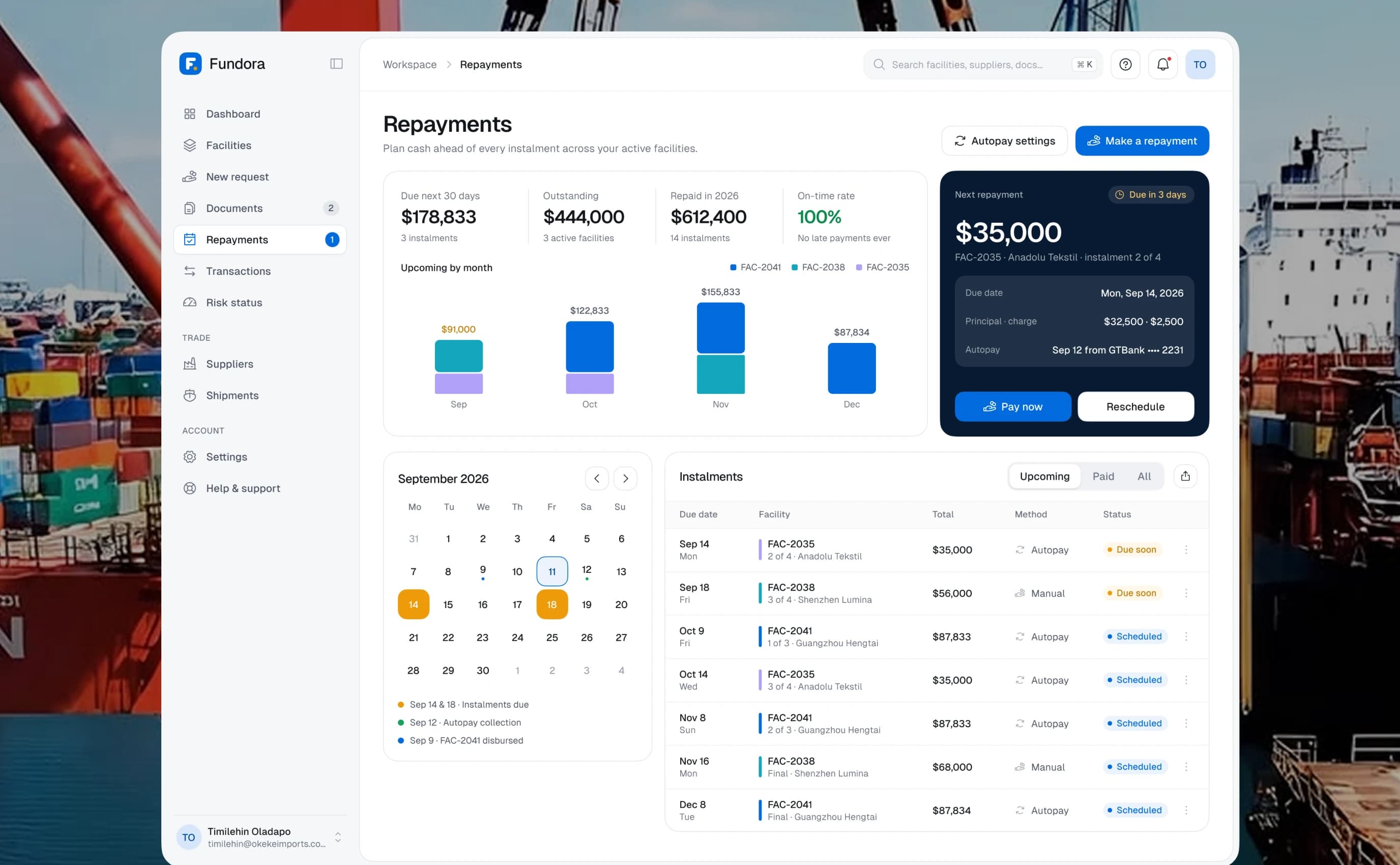Image resolution: width=1400 pixels, height=865 pixels.
Task: Click Scheduled status for Dec 8
Action: [1134, 811]
